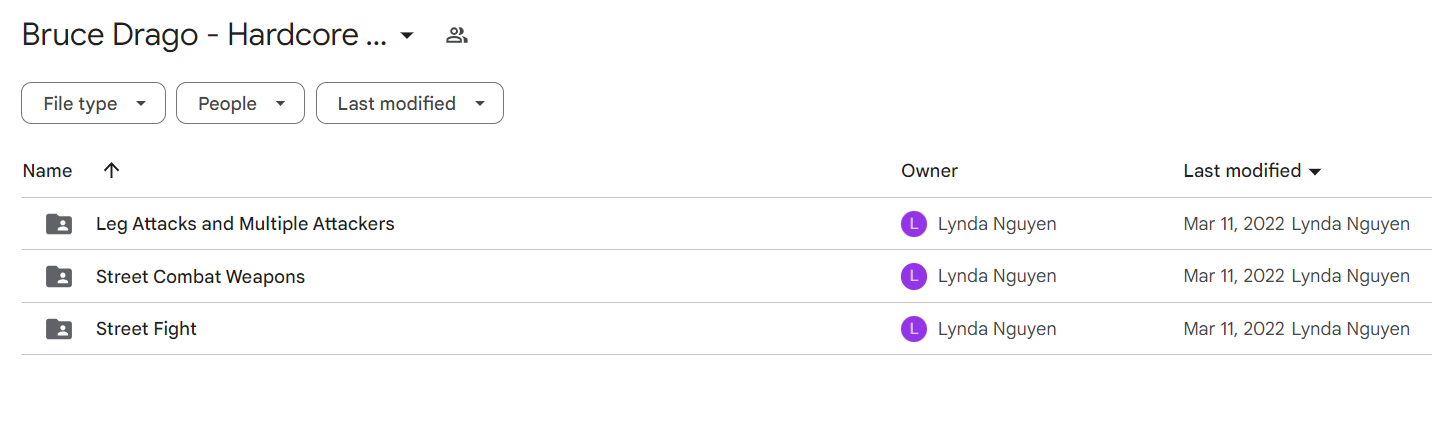Click the name sort ascending arrow icon
The width and height of the screenshot is (1432, 432).
tap(111, 170)
